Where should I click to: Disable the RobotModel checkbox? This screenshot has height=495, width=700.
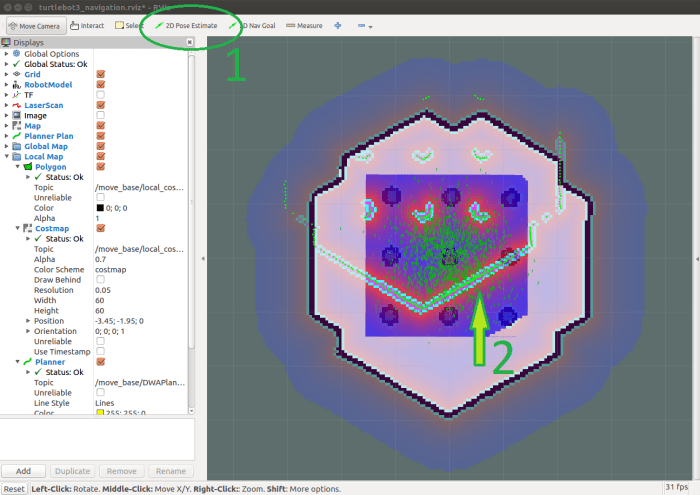(x=100, y=84)
